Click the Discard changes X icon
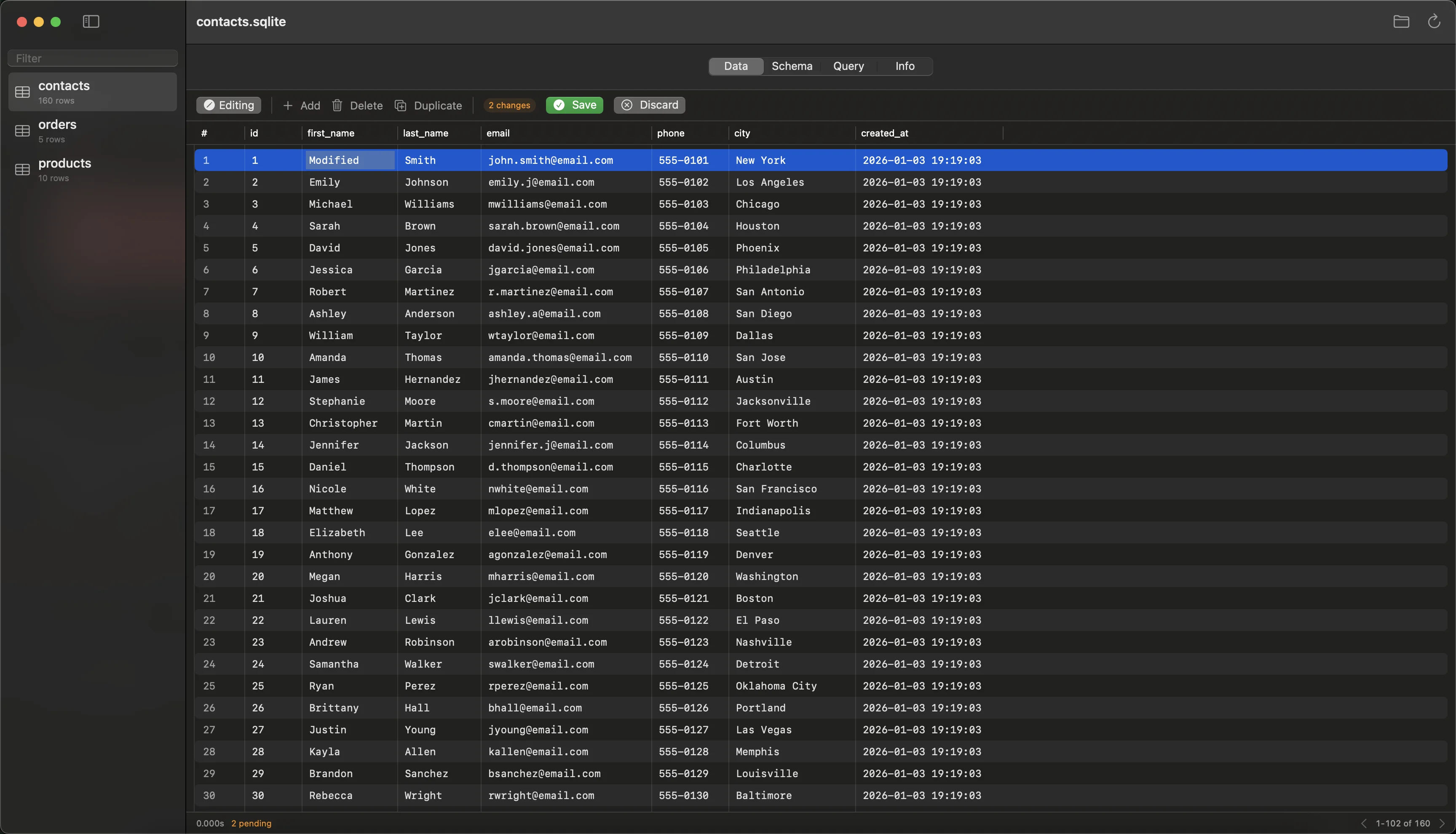1456x834 pixels. click(x=626, y=105)
